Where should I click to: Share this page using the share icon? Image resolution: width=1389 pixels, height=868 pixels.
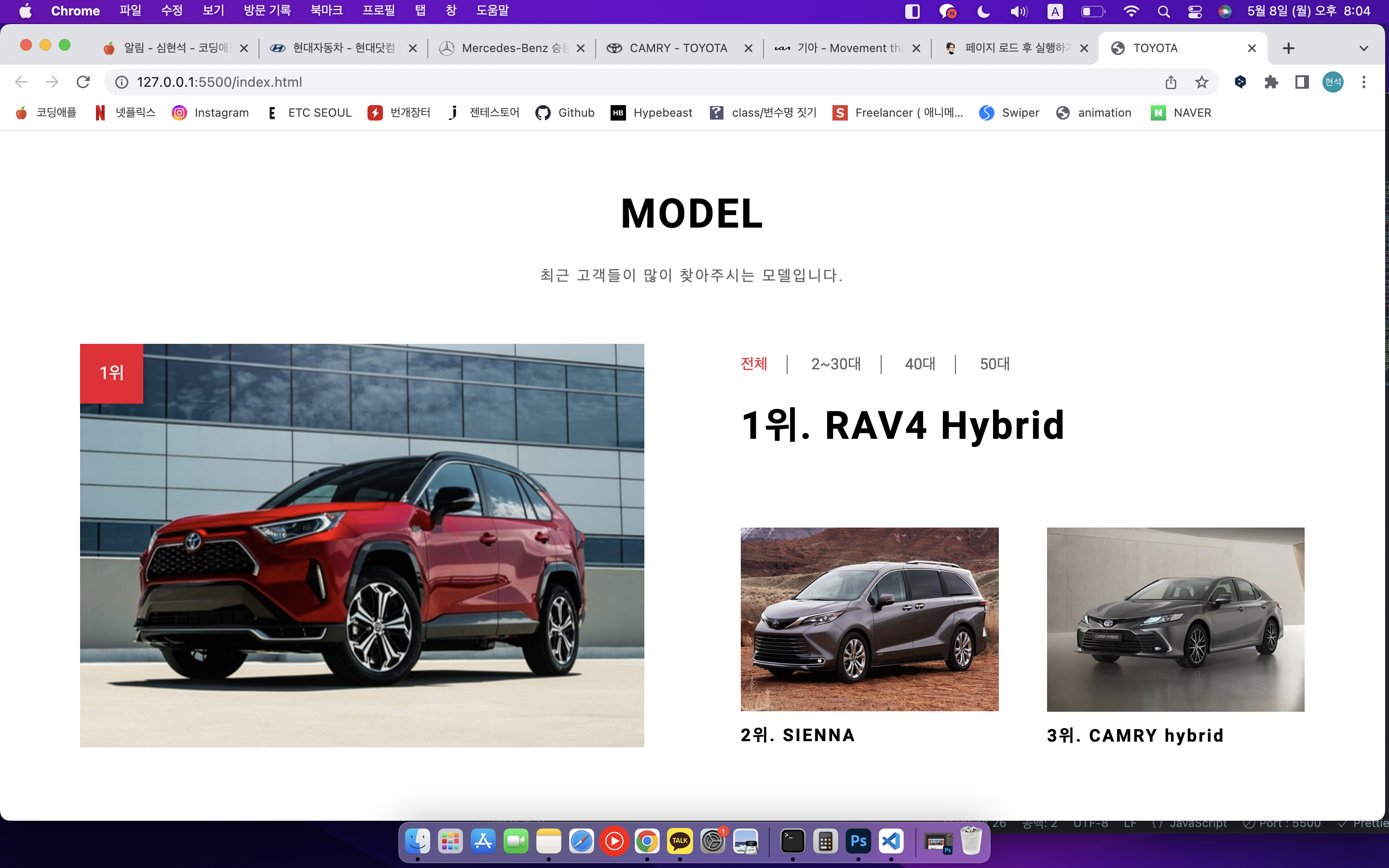[1171, 82]
